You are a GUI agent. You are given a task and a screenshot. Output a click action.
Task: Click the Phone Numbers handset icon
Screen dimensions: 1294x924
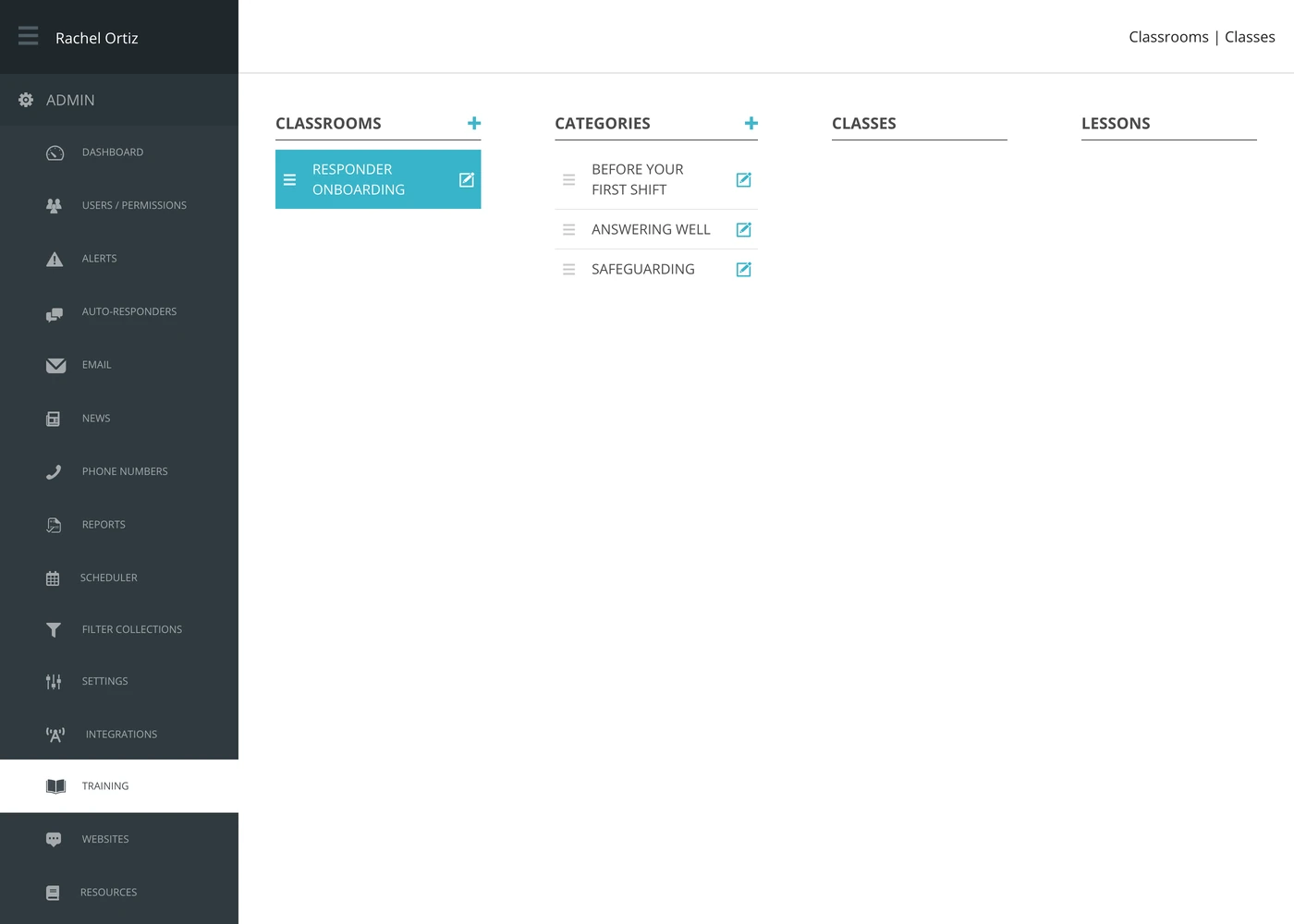(x=54, y=472)
